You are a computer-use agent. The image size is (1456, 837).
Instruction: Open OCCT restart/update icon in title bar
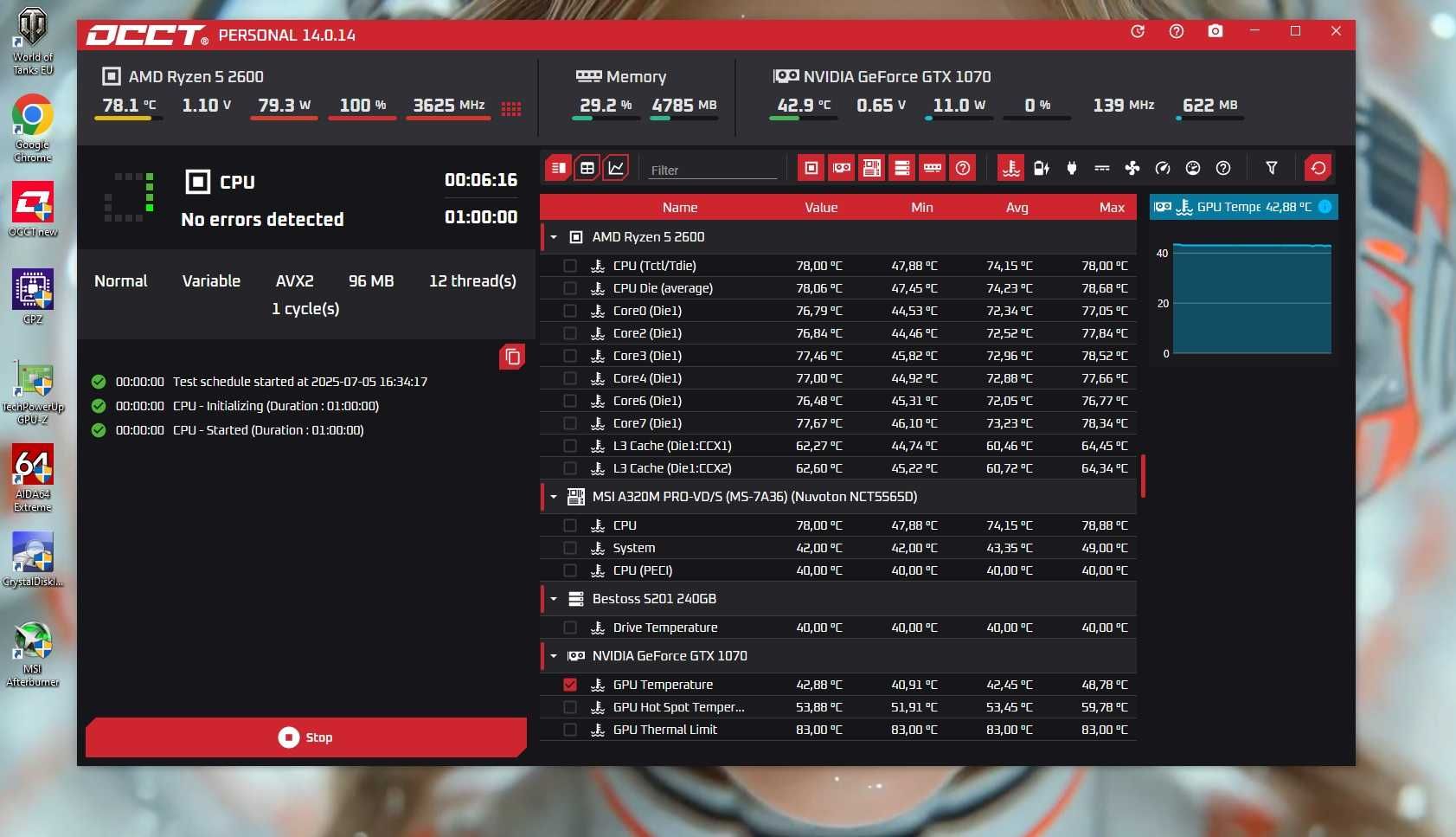[x=1138, y=31]
